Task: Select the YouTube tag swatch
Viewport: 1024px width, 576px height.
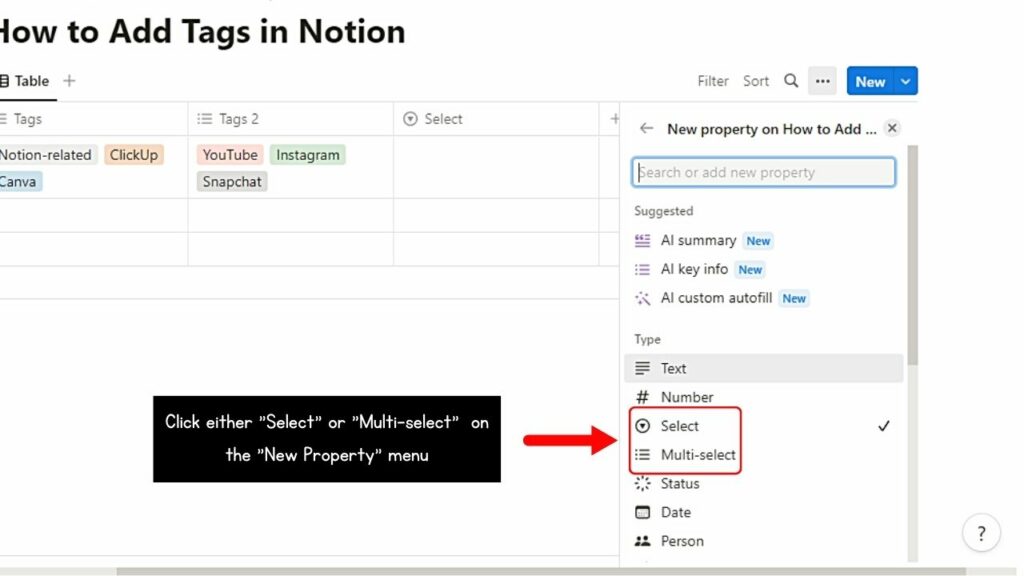Action: coord(229,155)
